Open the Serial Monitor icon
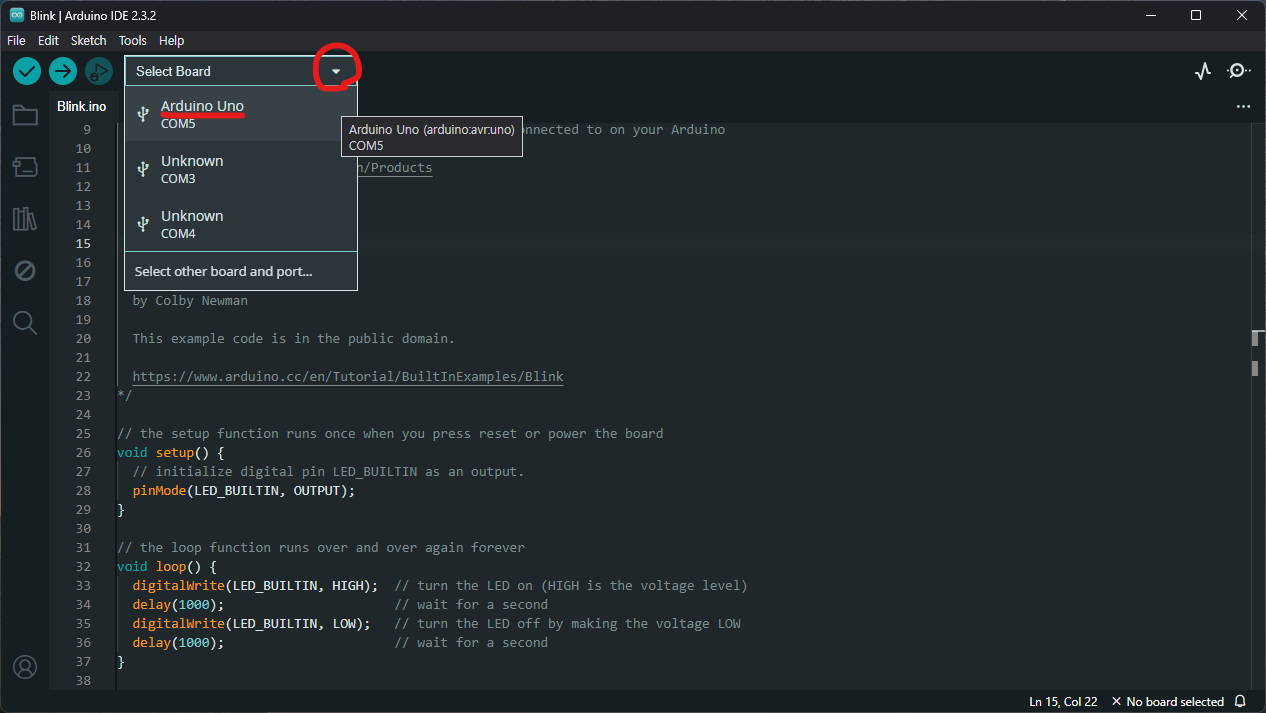This screenshot has width=1266, height=713. [x=1239, y=71]
